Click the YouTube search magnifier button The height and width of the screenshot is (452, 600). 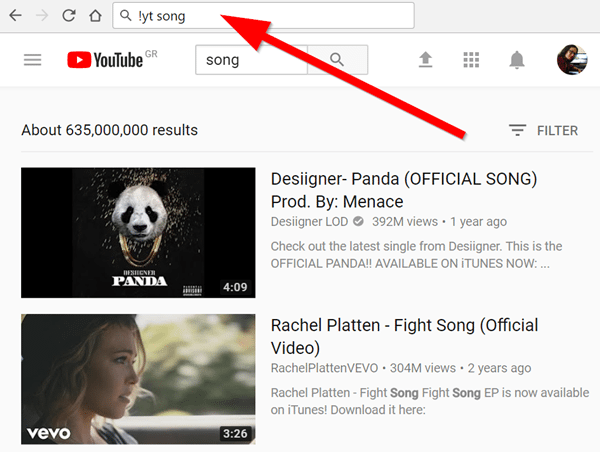(x=338, y=60)
